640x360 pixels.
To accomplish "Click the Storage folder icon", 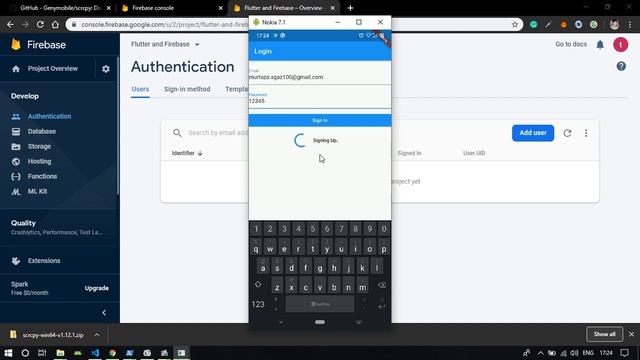I will [x=16, y=147].
